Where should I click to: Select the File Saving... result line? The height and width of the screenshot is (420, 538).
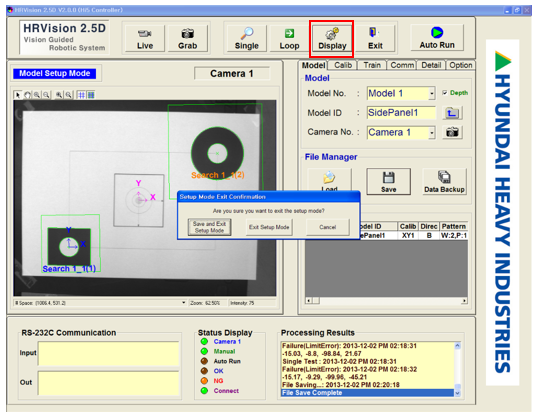341,385
